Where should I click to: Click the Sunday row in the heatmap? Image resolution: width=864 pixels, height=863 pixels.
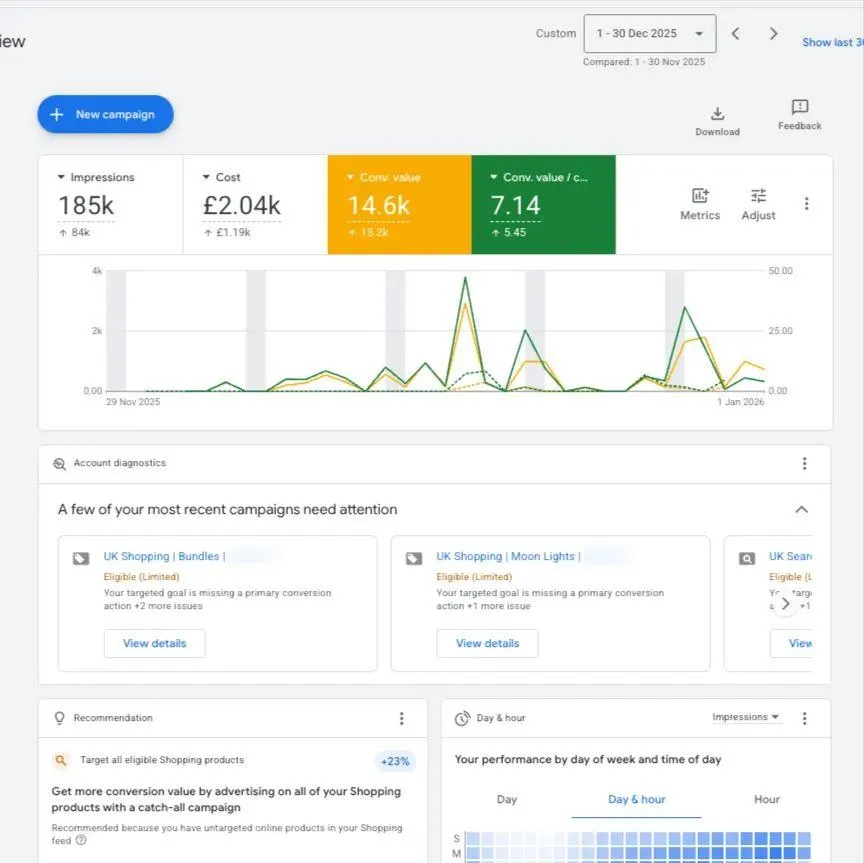pyautogui.click(x=638, y=838)
